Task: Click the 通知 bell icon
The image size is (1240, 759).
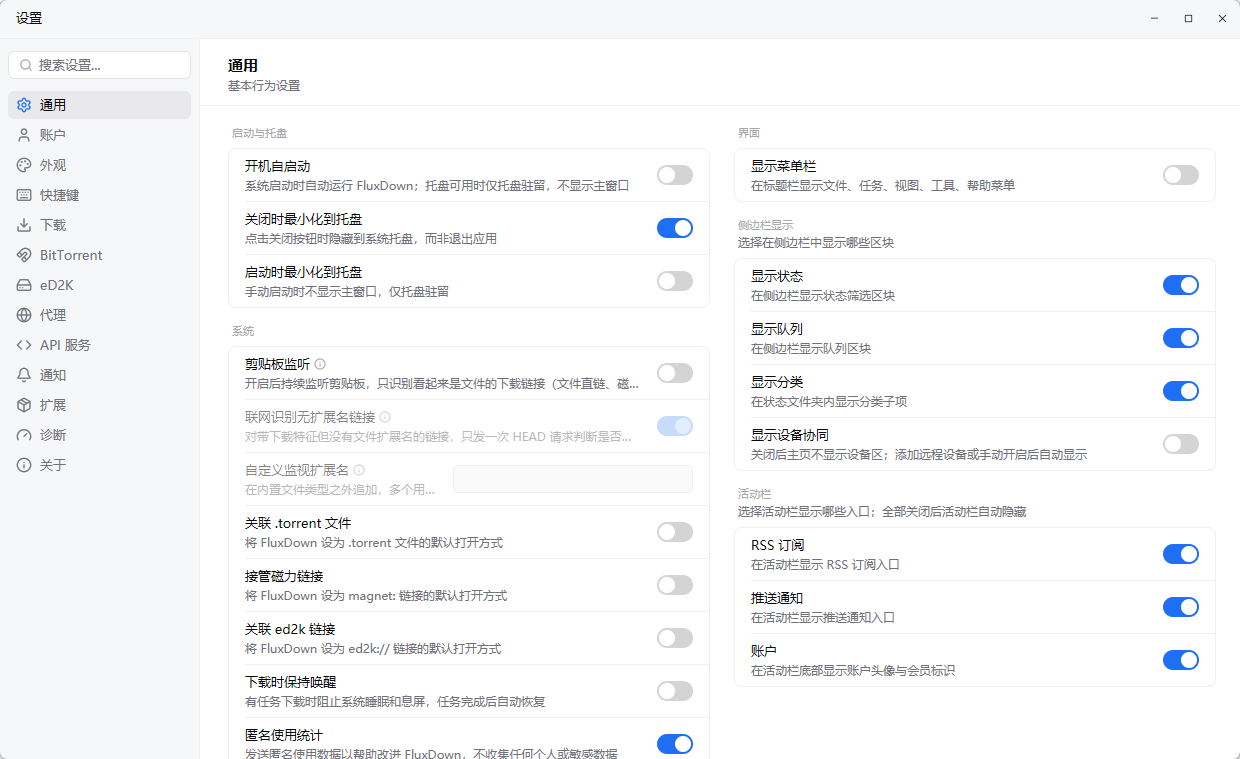Action: pyautogui.click(x=24, y=375)
